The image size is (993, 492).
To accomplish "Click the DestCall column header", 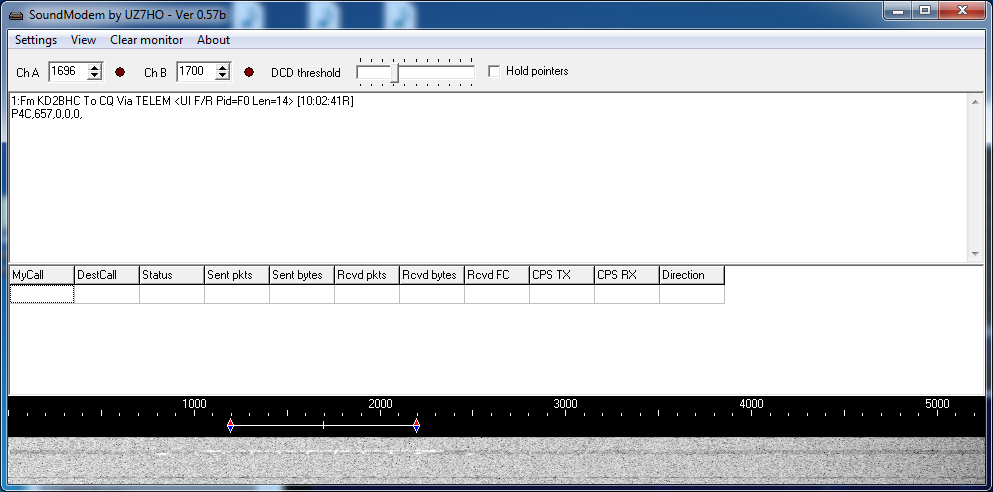I will [107, 275].
